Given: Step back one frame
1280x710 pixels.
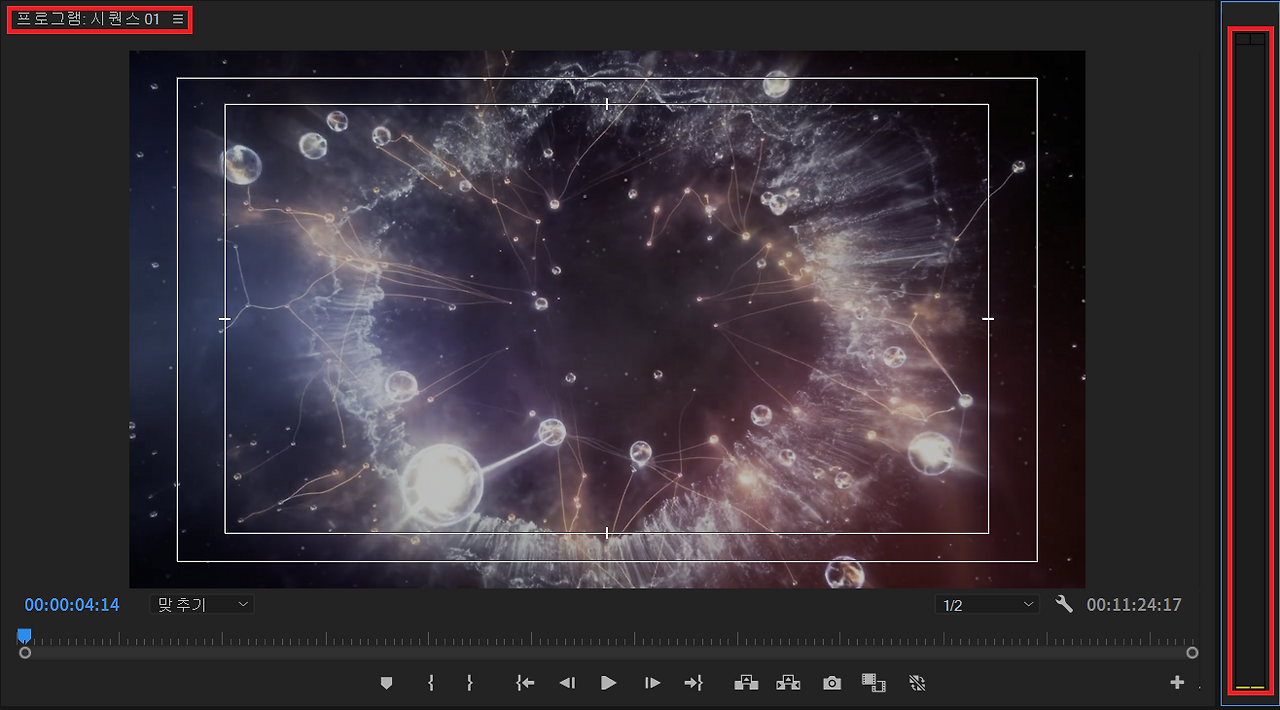Looking at the screenshot, I should [567, 683].
